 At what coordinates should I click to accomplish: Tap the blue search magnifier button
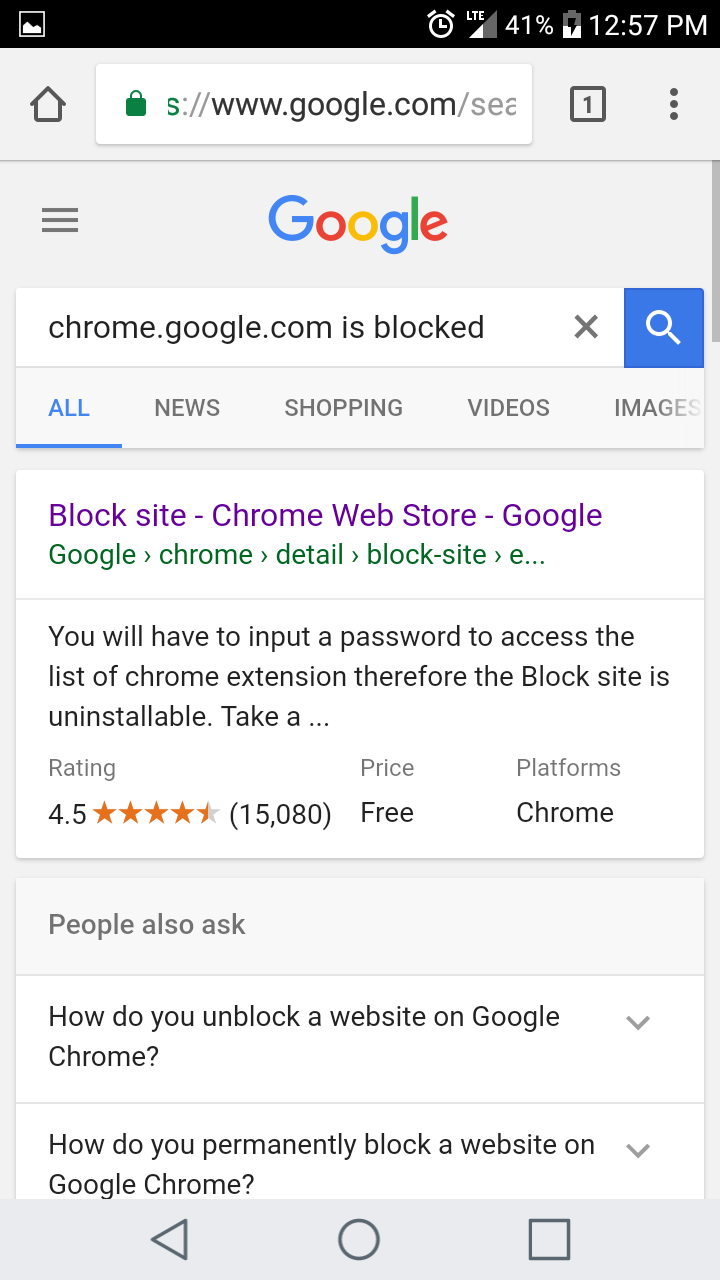coord(664,327)
